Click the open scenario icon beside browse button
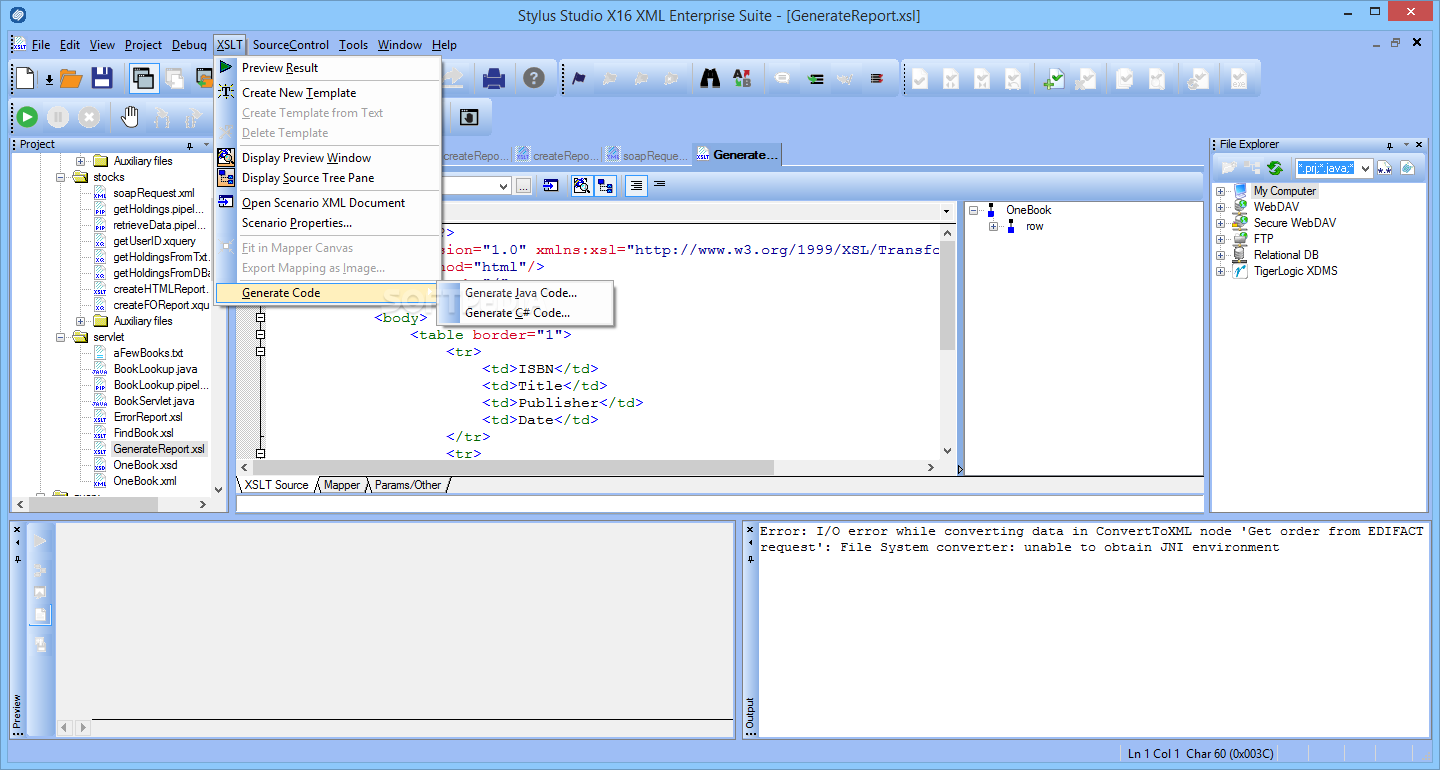1440x770 pixels. [551, 185]
